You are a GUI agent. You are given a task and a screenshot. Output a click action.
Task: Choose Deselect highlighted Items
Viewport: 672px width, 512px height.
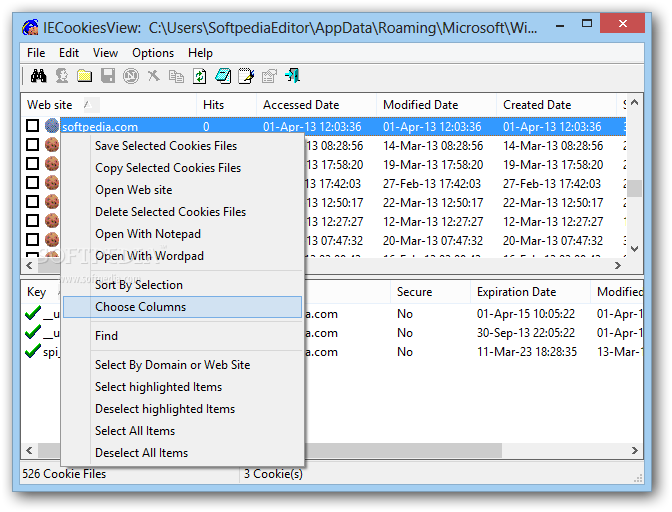click(183, 409)
